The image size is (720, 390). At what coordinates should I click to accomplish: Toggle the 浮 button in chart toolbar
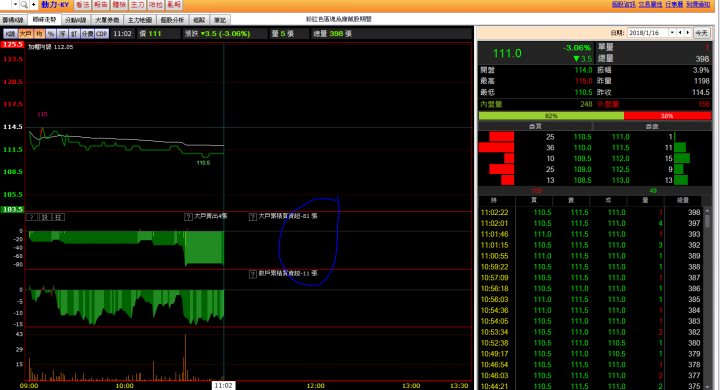pyautogui.click(x=62, y=34)
